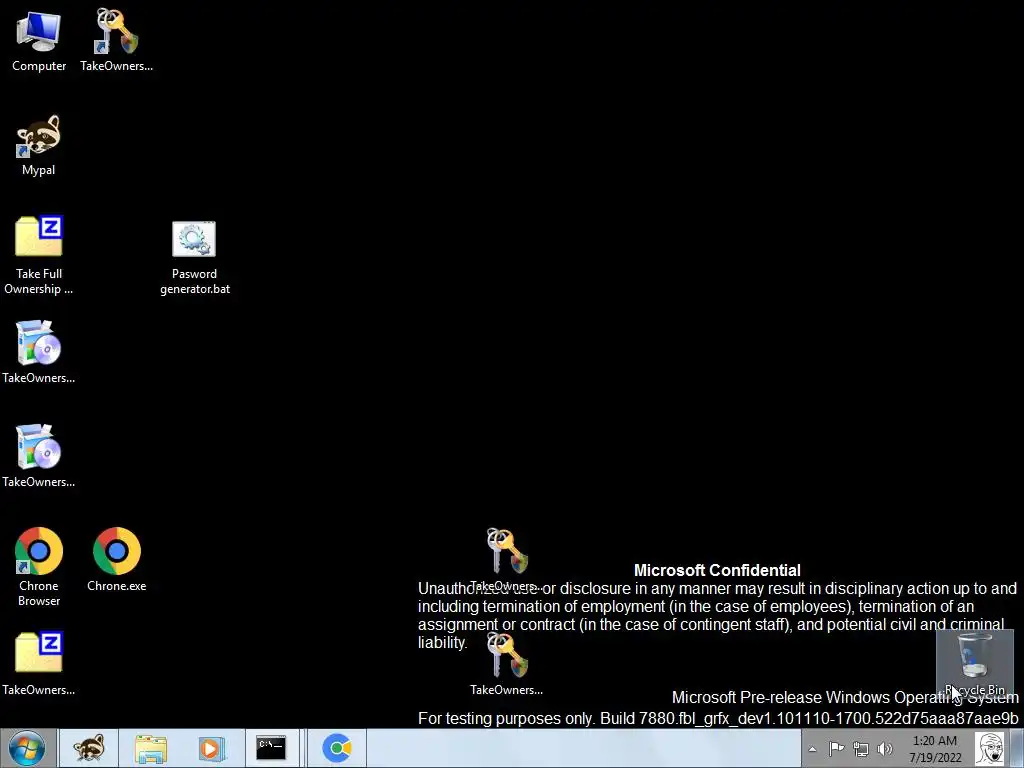The image size is (1024, 768).
Task: Select the Chrone Browser shortcut icon
Action: click(x=39, y=566)
